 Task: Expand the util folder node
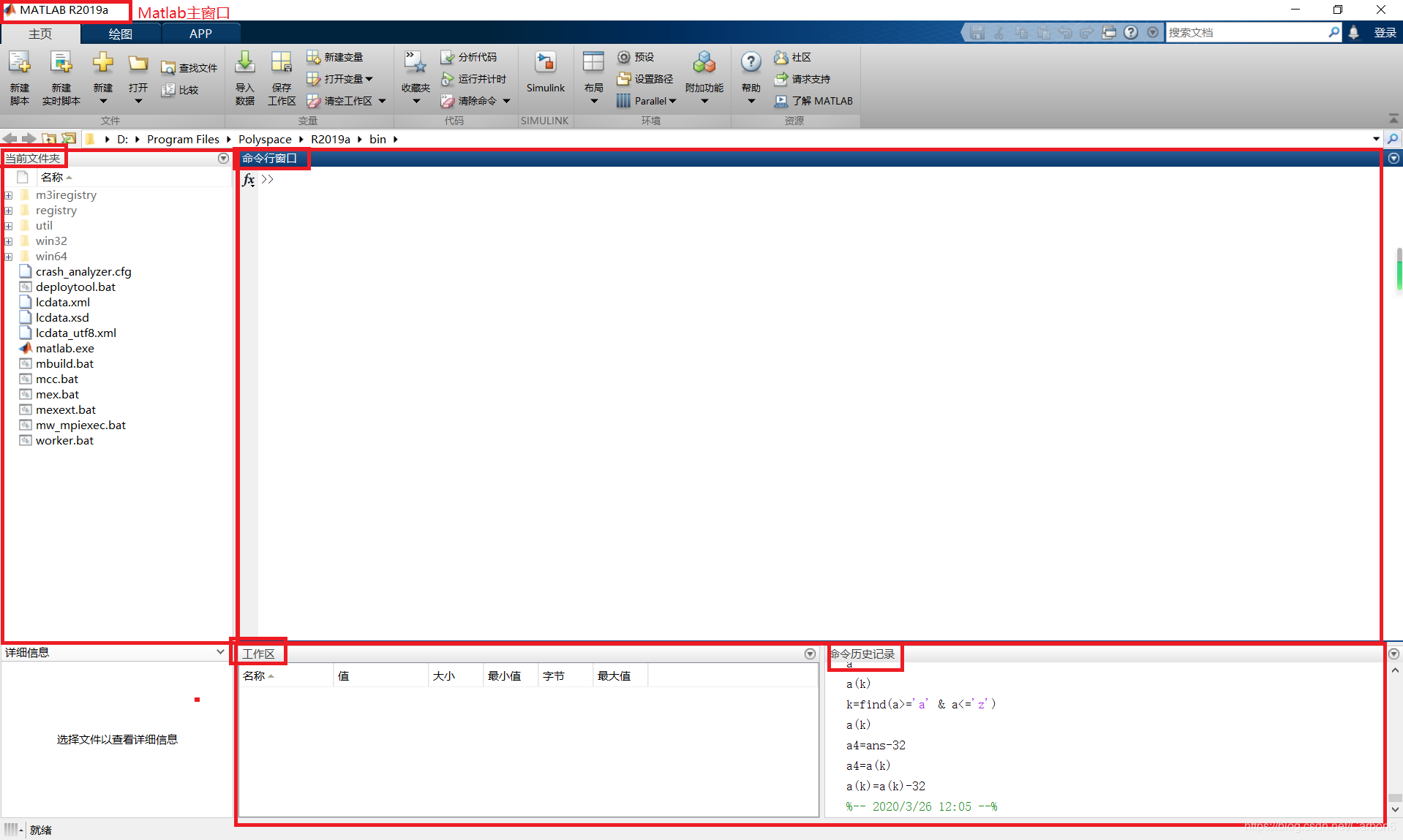coord(9,226)
